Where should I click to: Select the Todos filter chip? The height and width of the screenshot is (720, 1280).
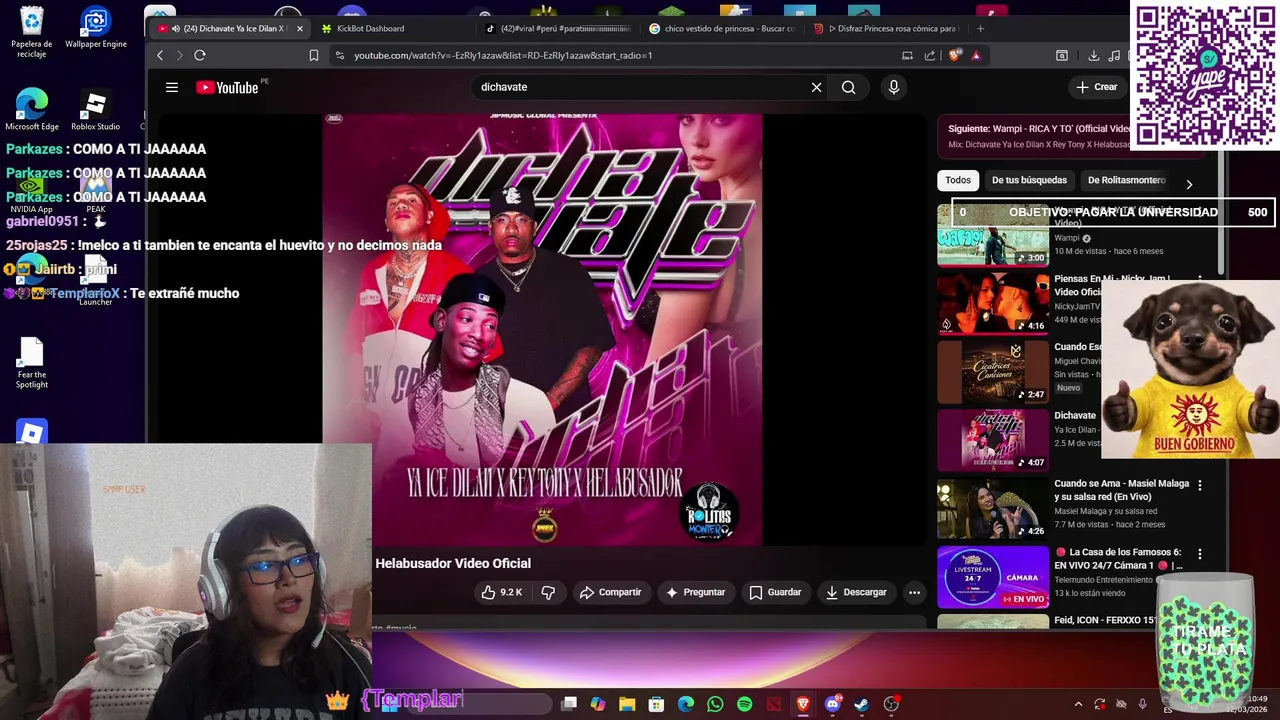tap(958, 180)
